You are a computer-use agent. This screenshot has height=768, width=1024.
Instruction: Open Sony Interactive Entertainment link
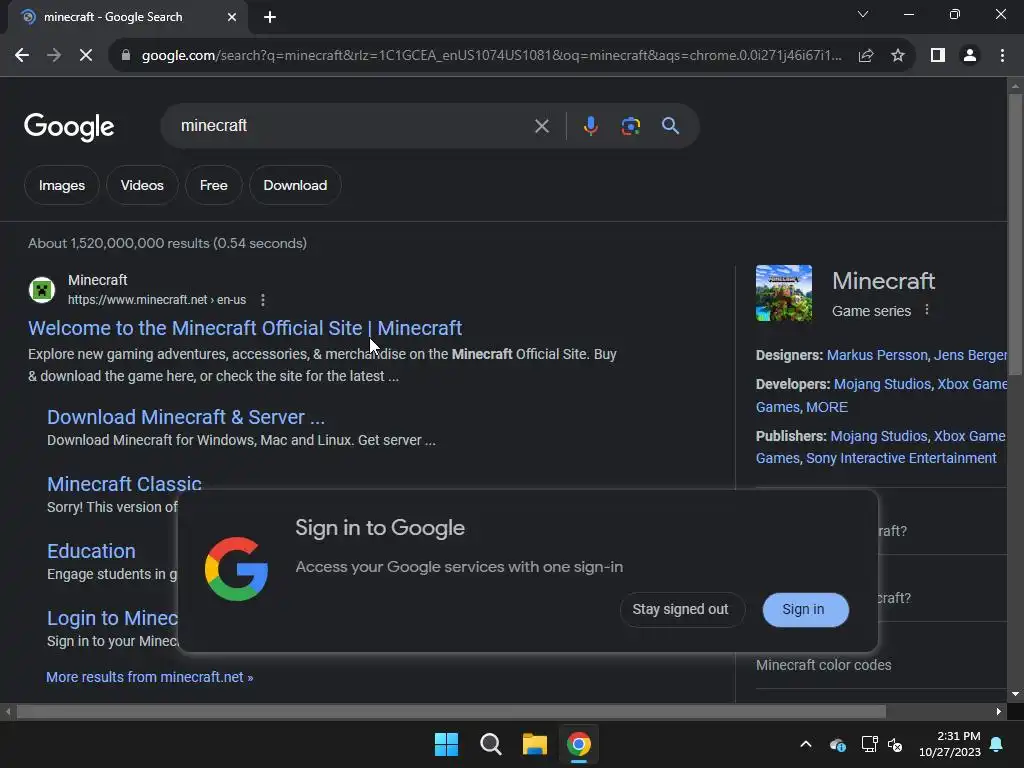901,458
